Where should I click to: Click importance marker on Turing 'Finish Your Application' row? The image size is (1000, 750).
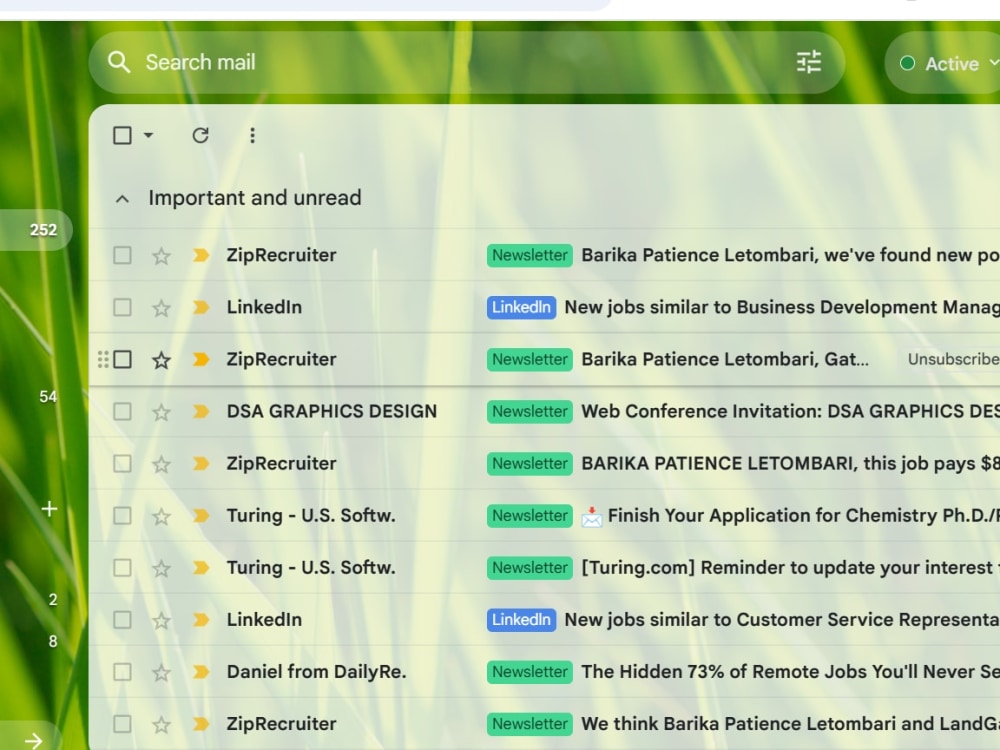(201, 515)
